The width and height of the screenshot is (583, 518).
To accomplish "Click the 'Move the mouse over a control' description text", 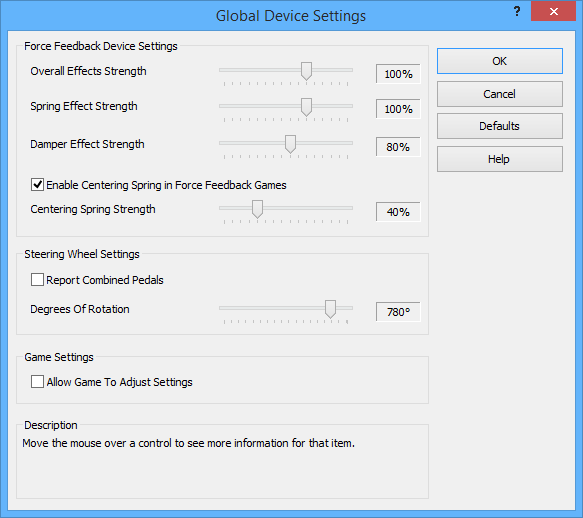I will (189, 443).
